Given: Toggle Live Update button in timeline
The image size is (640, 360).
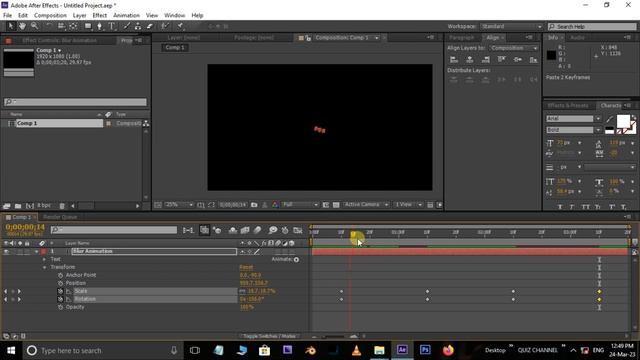Looking at the screenshot, I should (204, 230).
